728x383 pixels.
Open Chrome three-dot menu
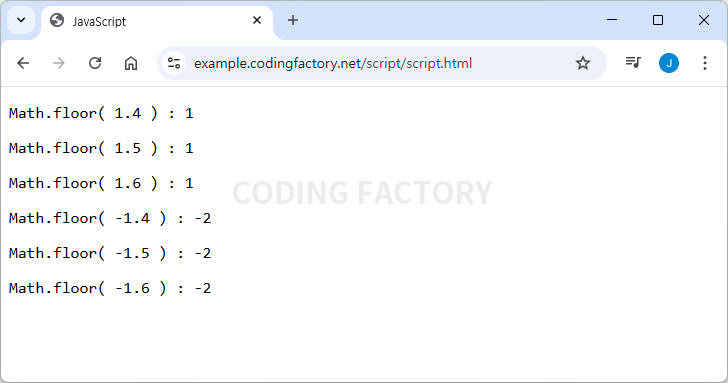tap(705, 63)
